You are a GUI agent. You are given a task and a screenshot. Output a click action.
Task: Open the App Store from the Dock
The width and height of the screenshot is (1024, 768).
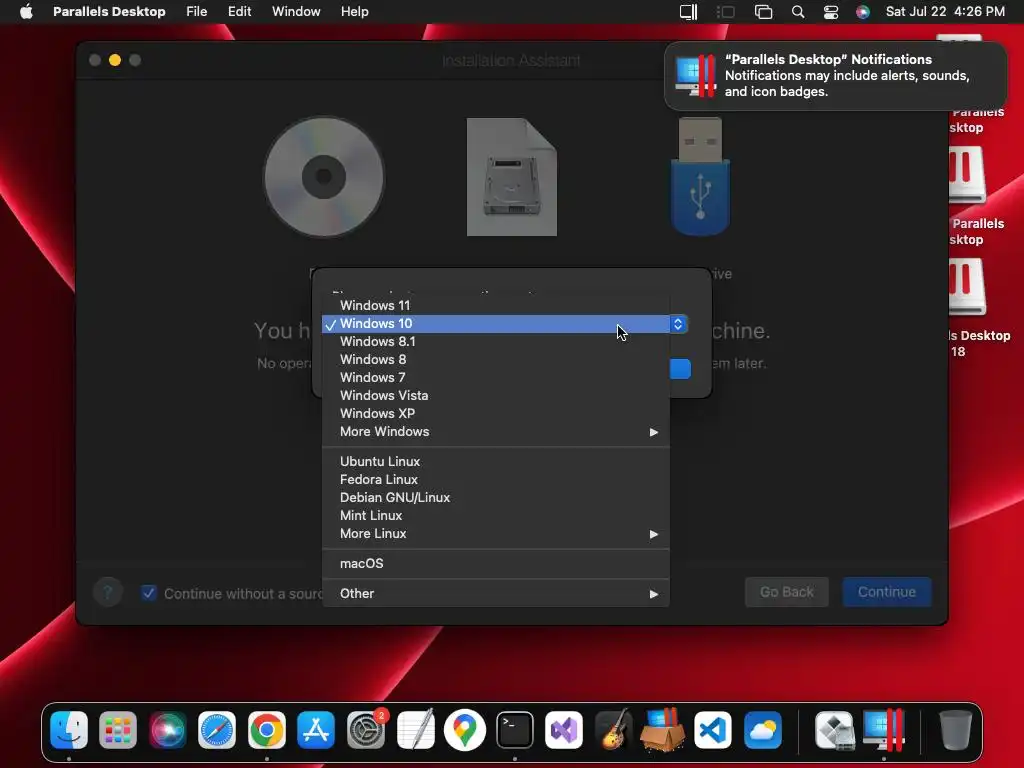(316, 729)
